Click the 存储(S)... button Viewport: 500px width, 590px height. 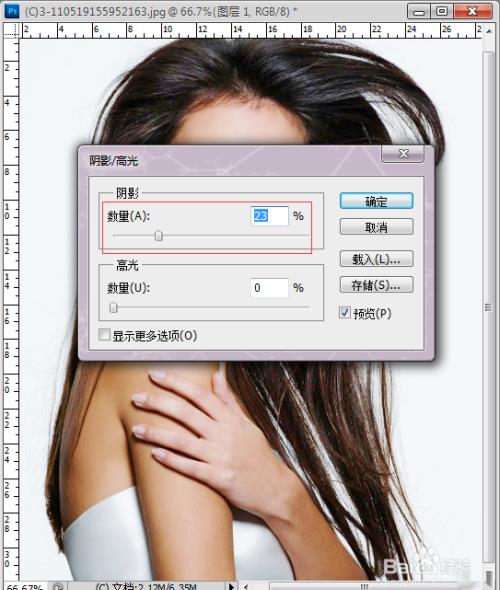point(376,285)
